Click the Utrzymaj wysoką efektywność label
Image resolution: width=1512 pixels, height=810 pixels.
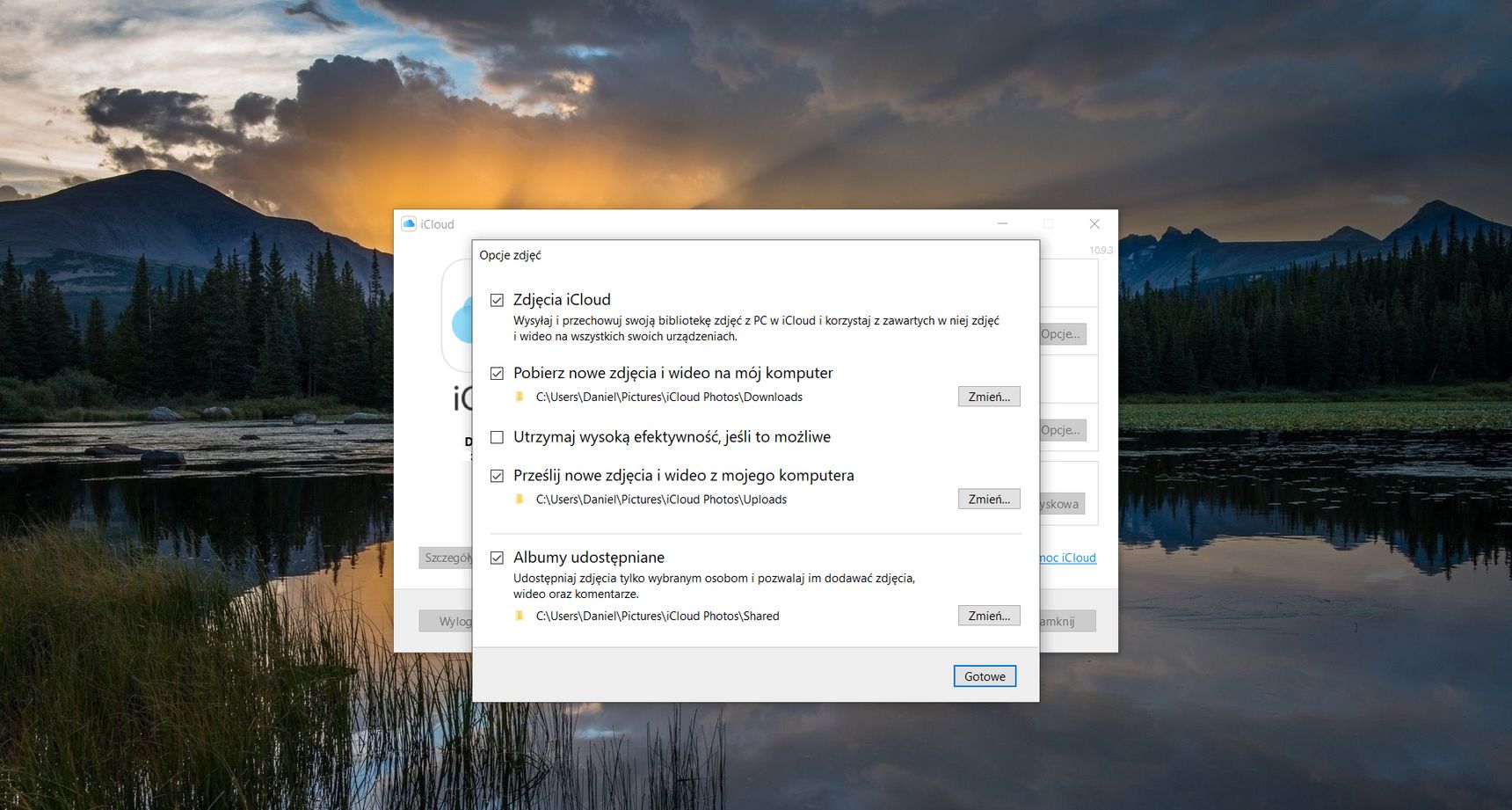click(x=672, y=437)
